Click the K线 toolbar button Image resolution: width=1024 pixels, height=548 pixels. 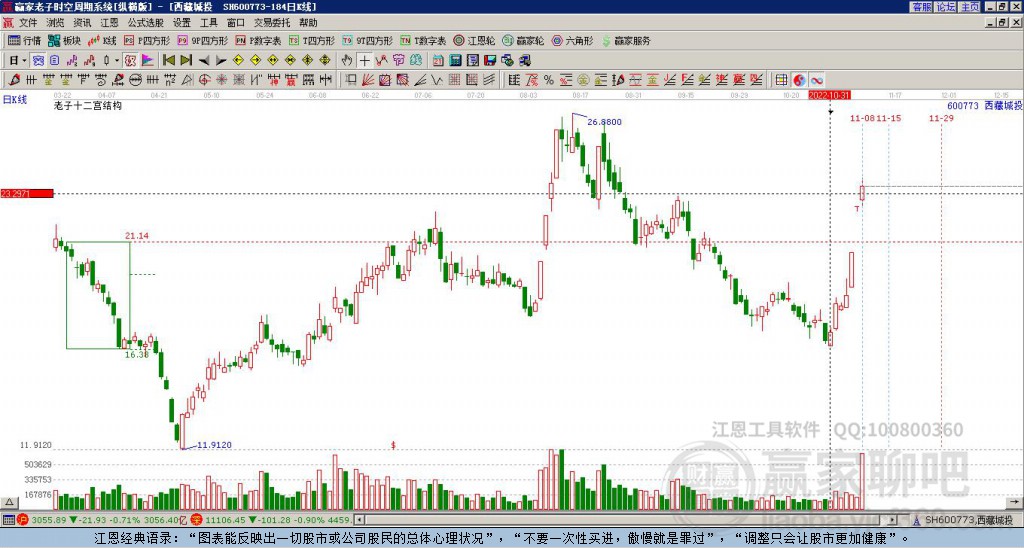[102, 40]
